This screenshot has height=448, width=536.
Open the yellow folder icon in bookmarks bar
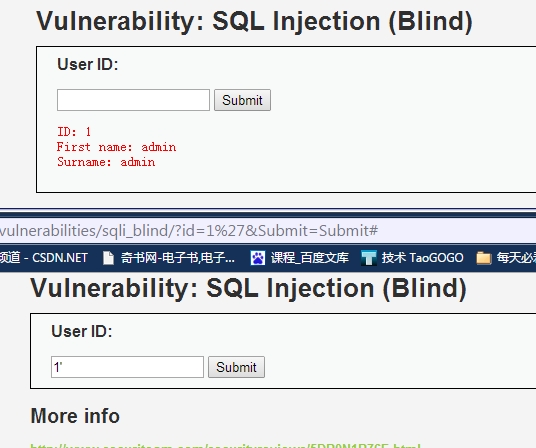(x=483, y=258)
